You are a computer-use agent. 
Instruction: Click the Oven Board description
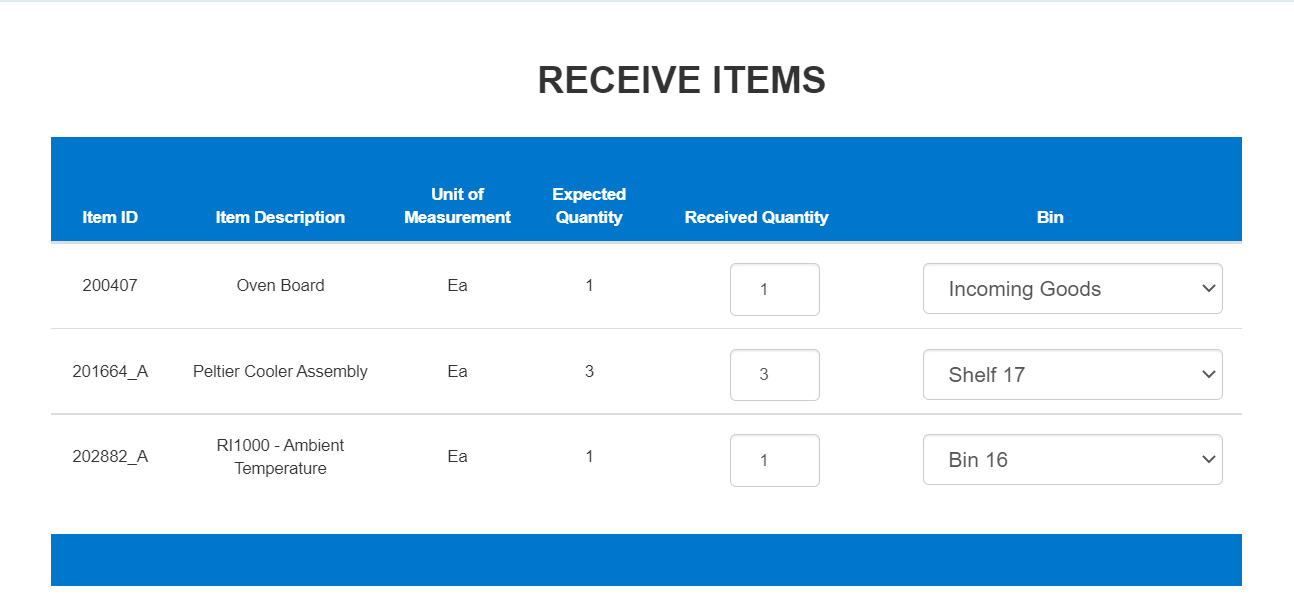pos(280,285)
